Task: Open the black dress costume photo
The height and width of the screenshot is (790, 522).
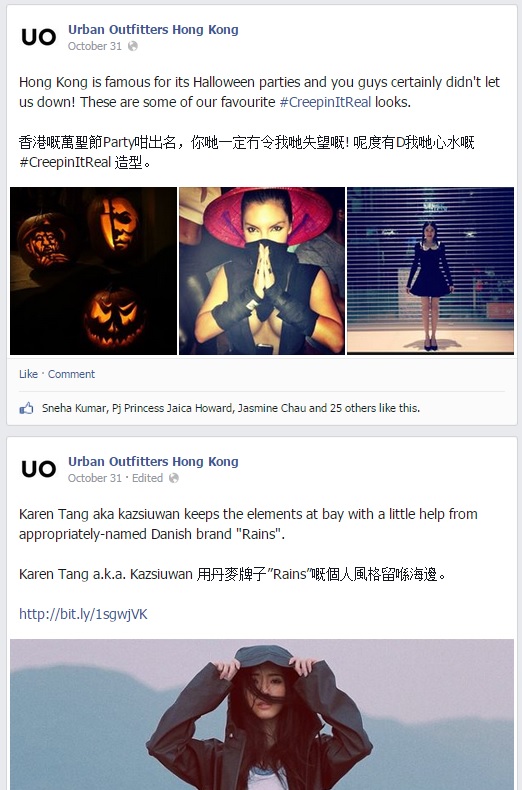Action: tap(431, 271)
